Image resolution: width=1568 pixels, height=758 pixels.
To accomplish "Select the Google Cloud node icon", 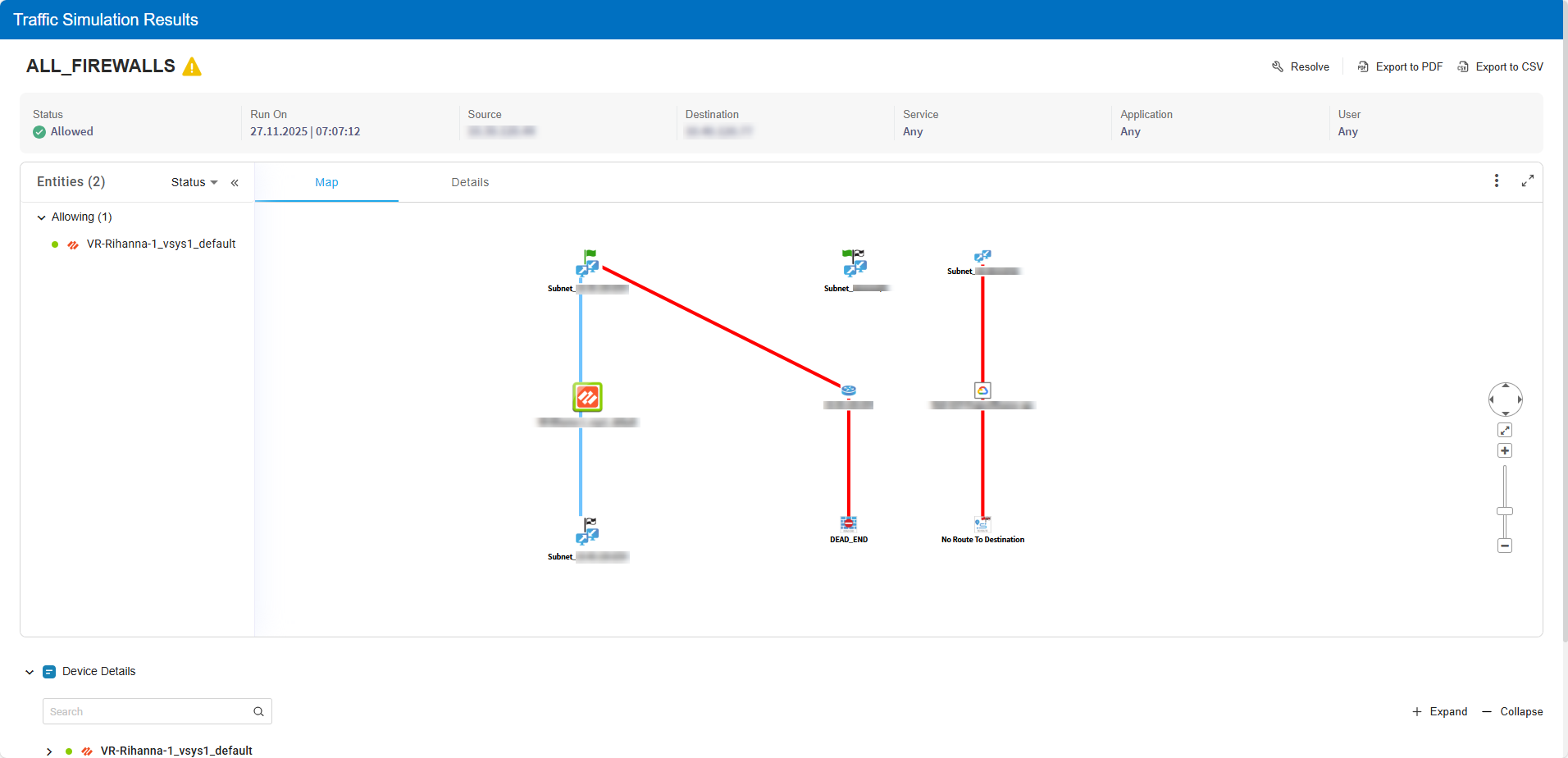I will tap(982, 390).
